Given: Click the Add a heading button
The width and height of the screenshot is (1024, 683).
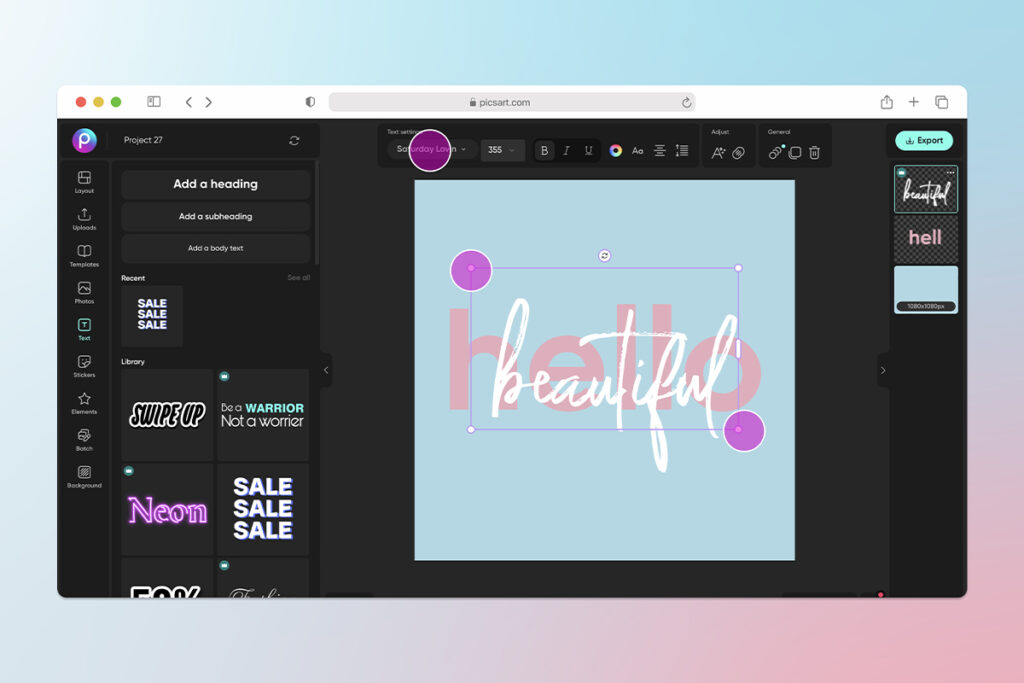Looking at the screenshot, I should tap(215, 184).
